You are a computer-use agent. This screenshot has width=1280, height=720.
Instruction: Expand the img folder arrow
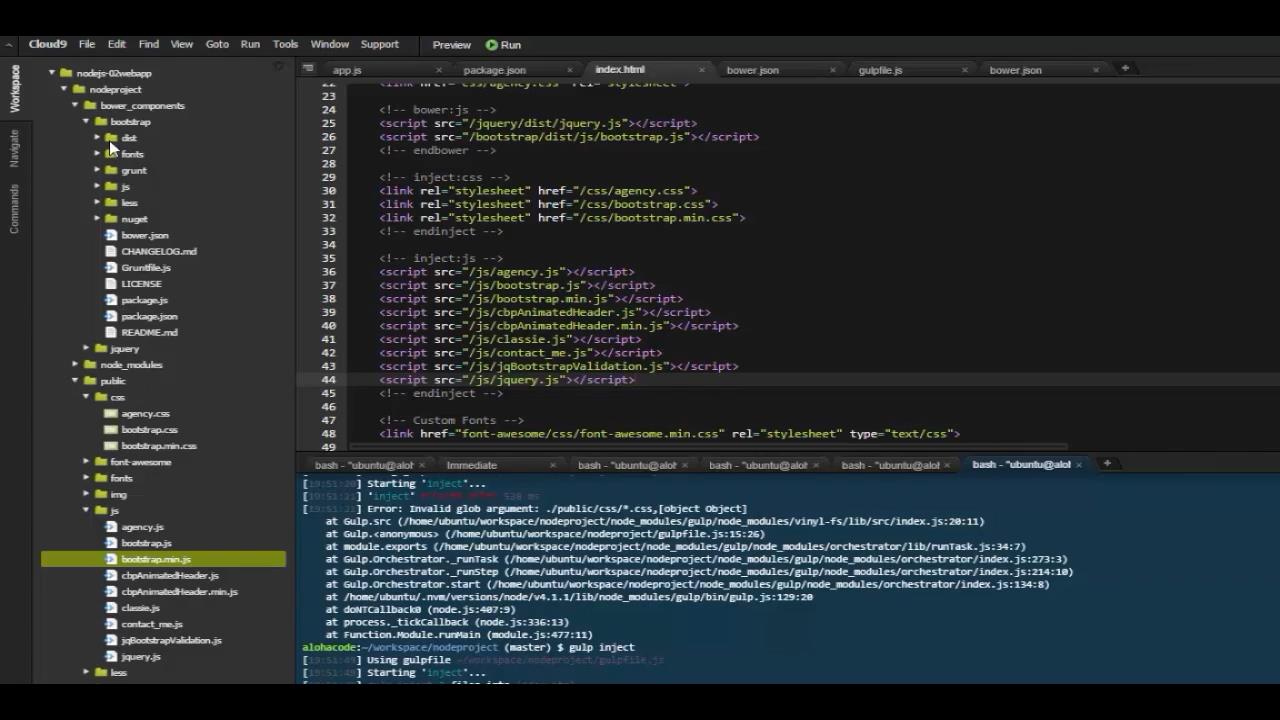tap(86, 494)
